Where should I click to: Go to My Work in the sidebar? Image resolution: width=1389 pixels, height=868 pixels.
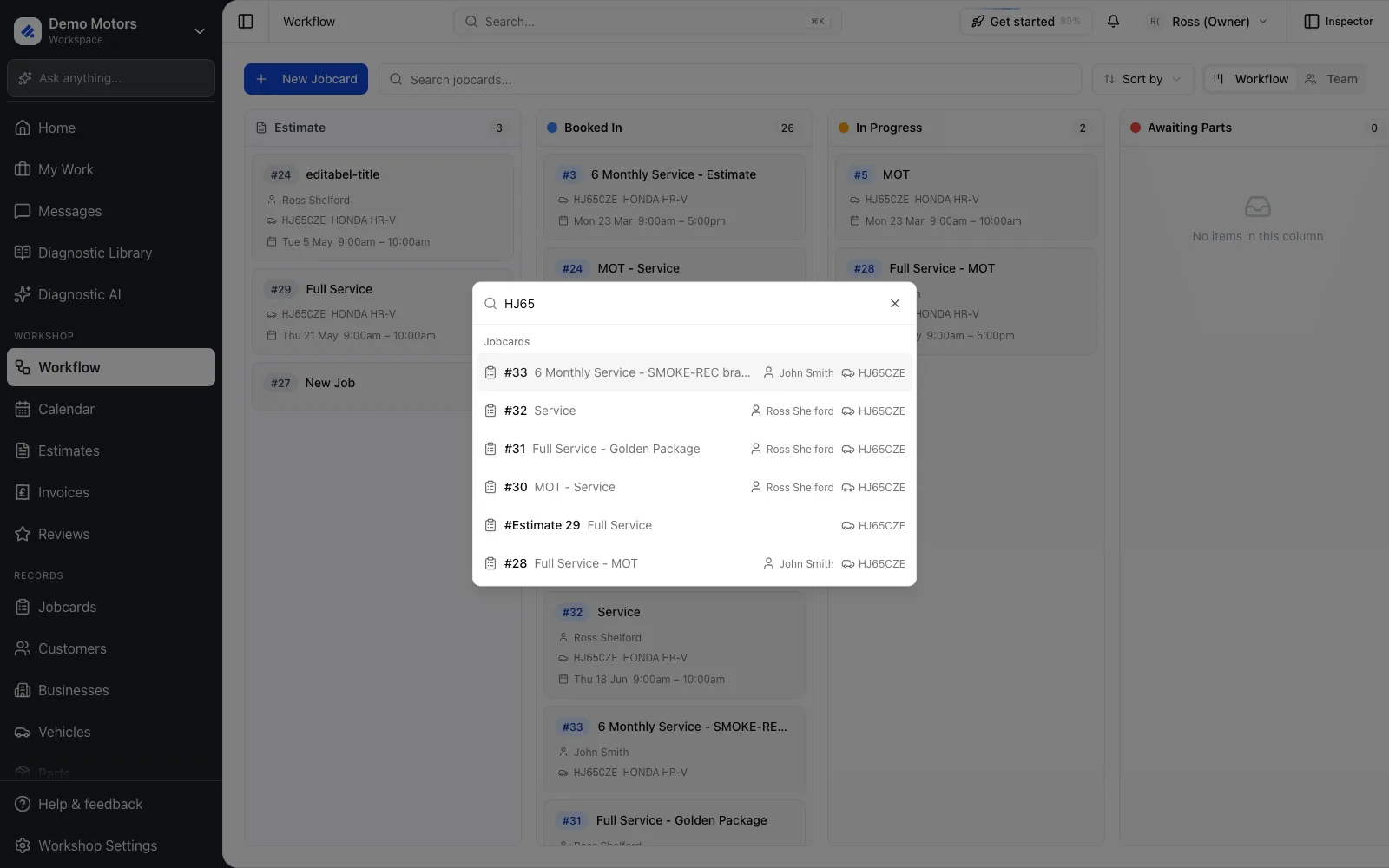(x=111, y=169)
